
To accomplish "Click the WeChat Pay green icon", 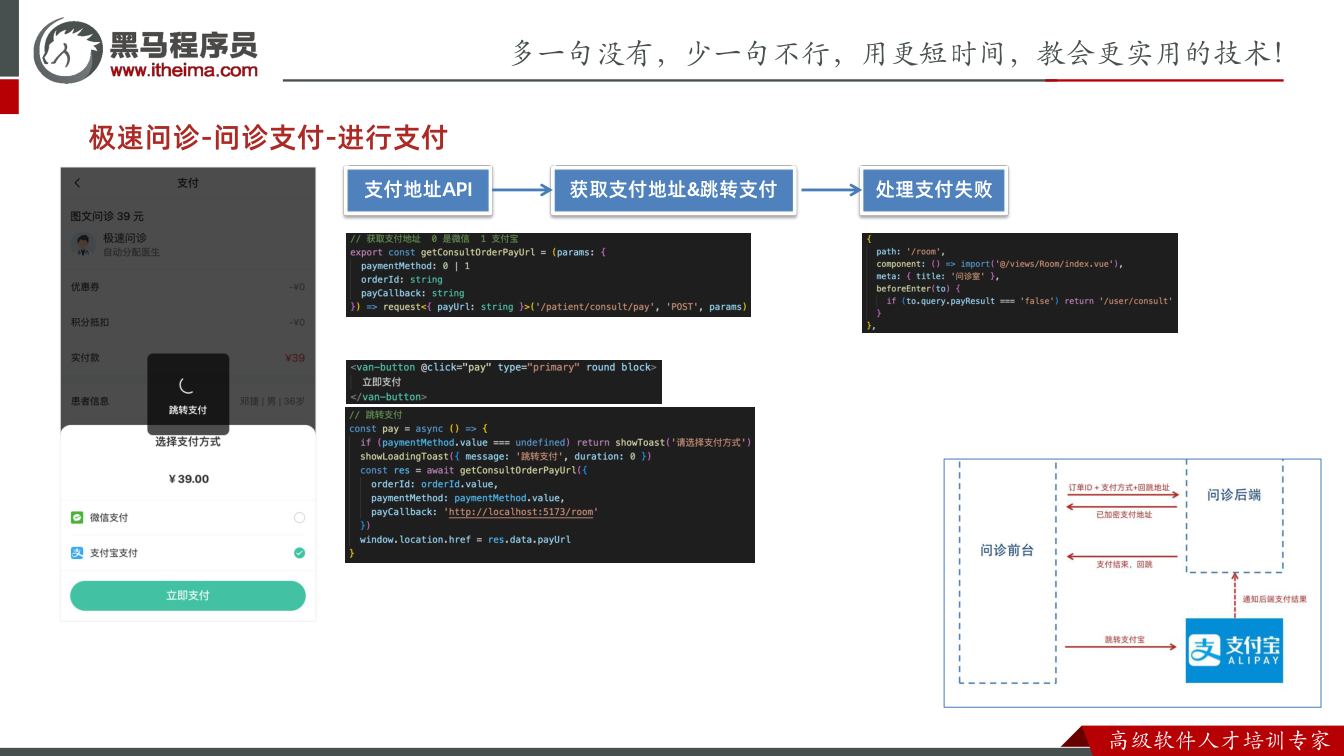I will coord(77,518).
